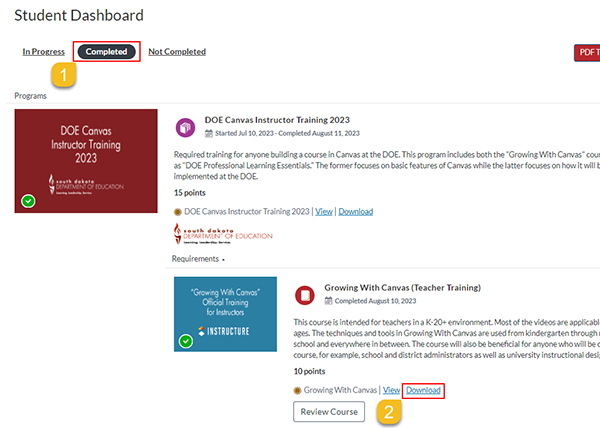This screenshot has width=600, height=428.
Task: Open Growing With Canvas (Teacher Training) title
Action: (x=403, y=288)
